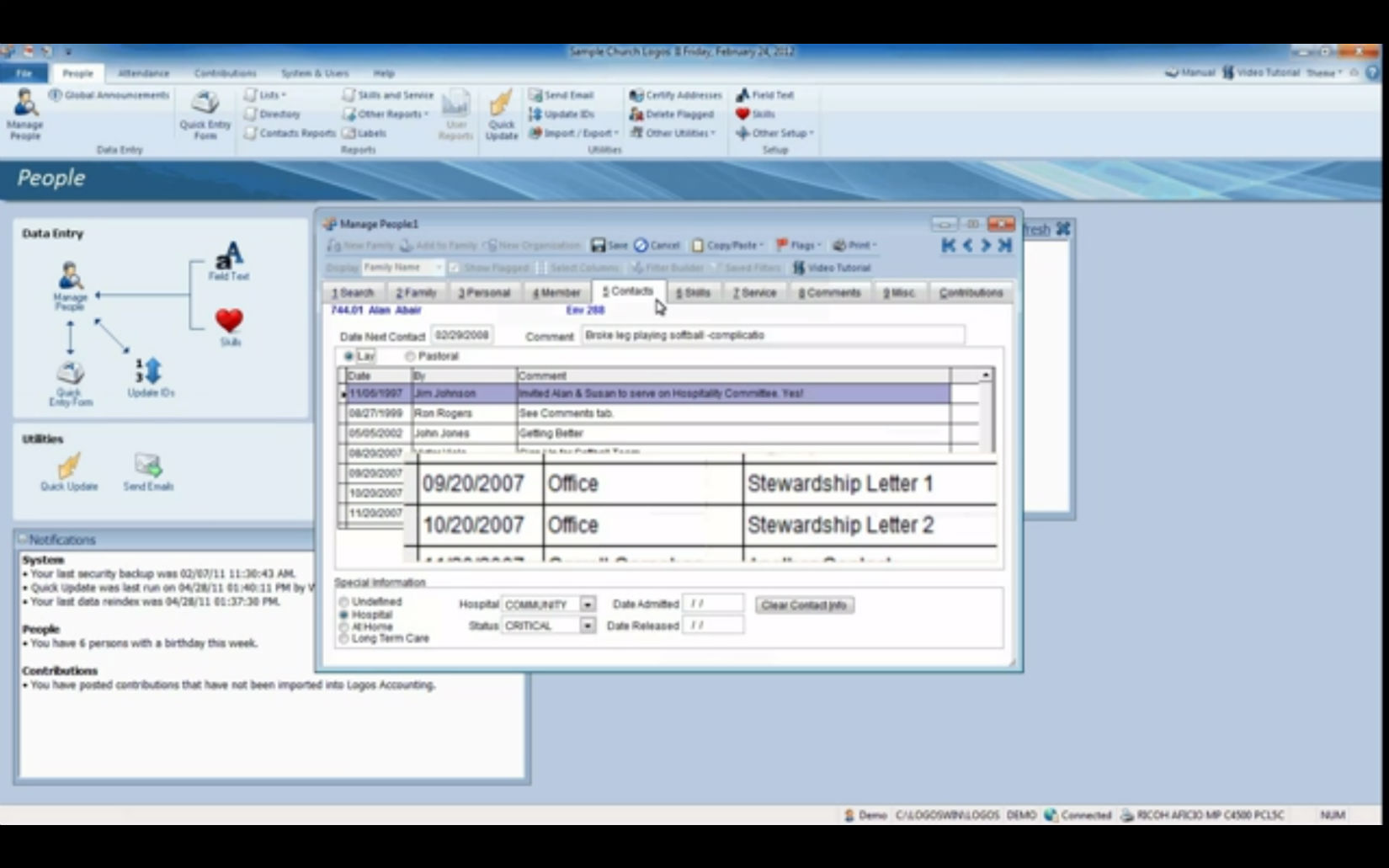The height and width of the screenshot is (868, 1389).
Task: Jump to the last record arrow
Action: 1004,245
